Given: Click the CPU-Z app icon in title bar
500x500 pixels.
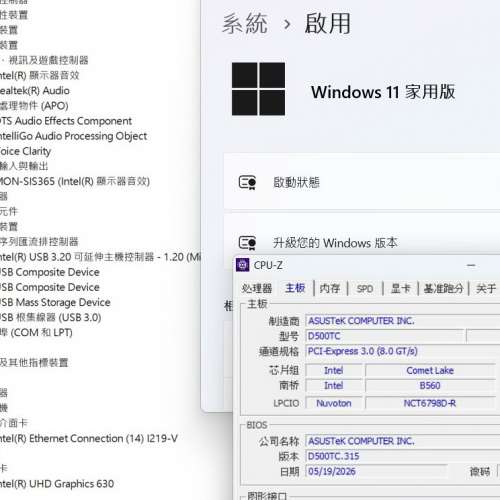Looking at the screenshot, I should tap(242, 265).
